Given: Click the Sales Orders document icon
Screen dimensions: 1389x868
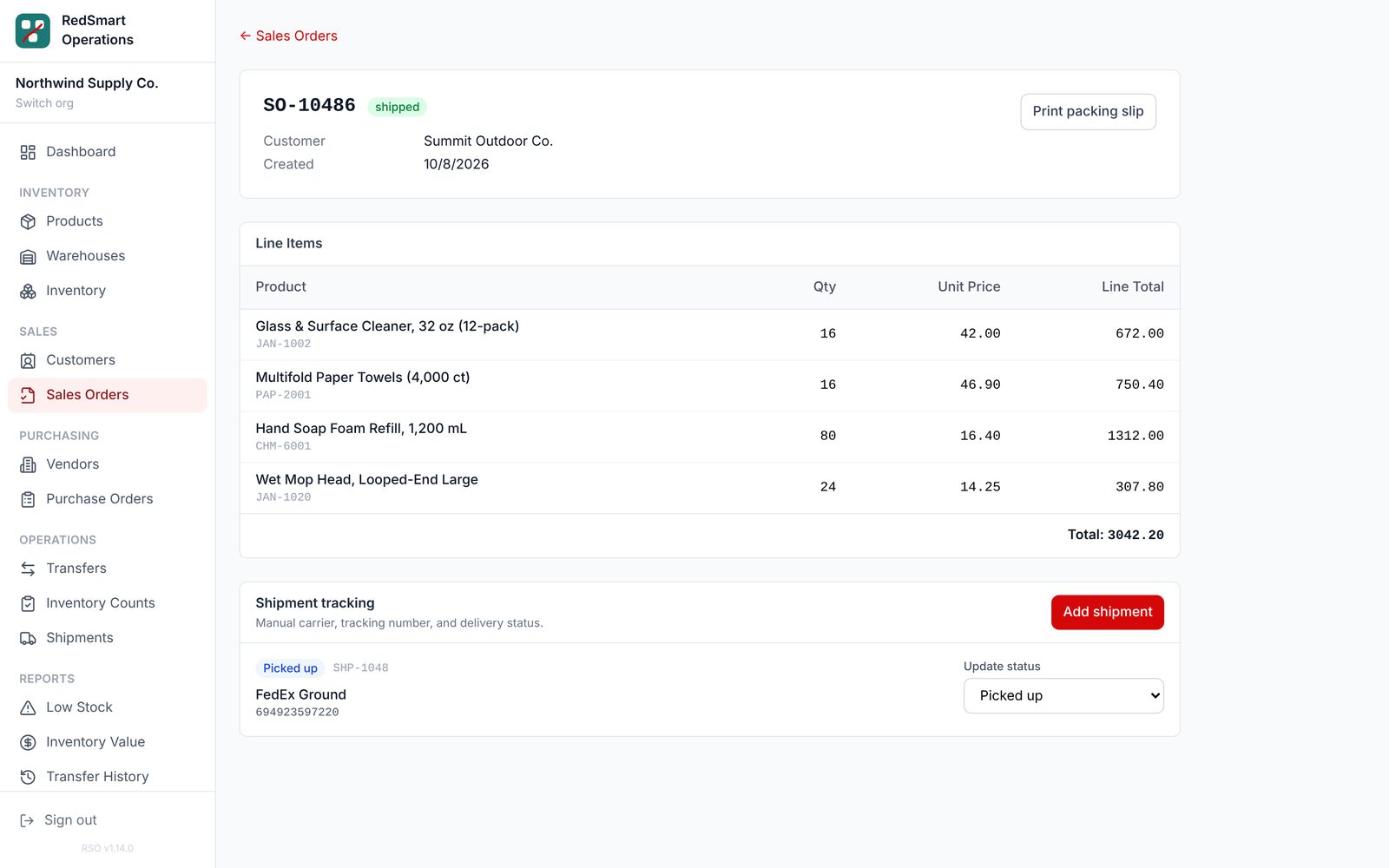Looking at the screenshot, I should pos(28,395).
